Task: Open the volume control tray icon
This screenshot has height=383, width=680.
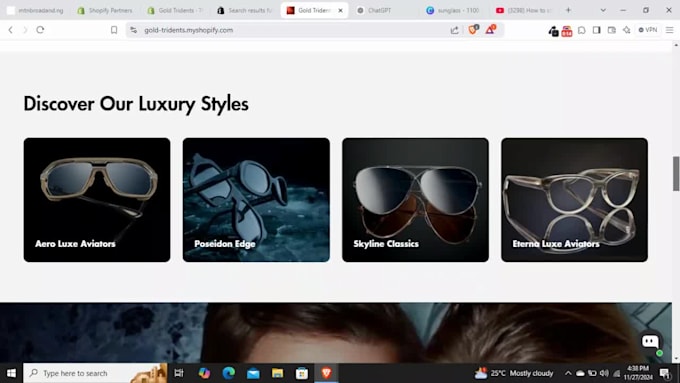Action: pos(604,373)
